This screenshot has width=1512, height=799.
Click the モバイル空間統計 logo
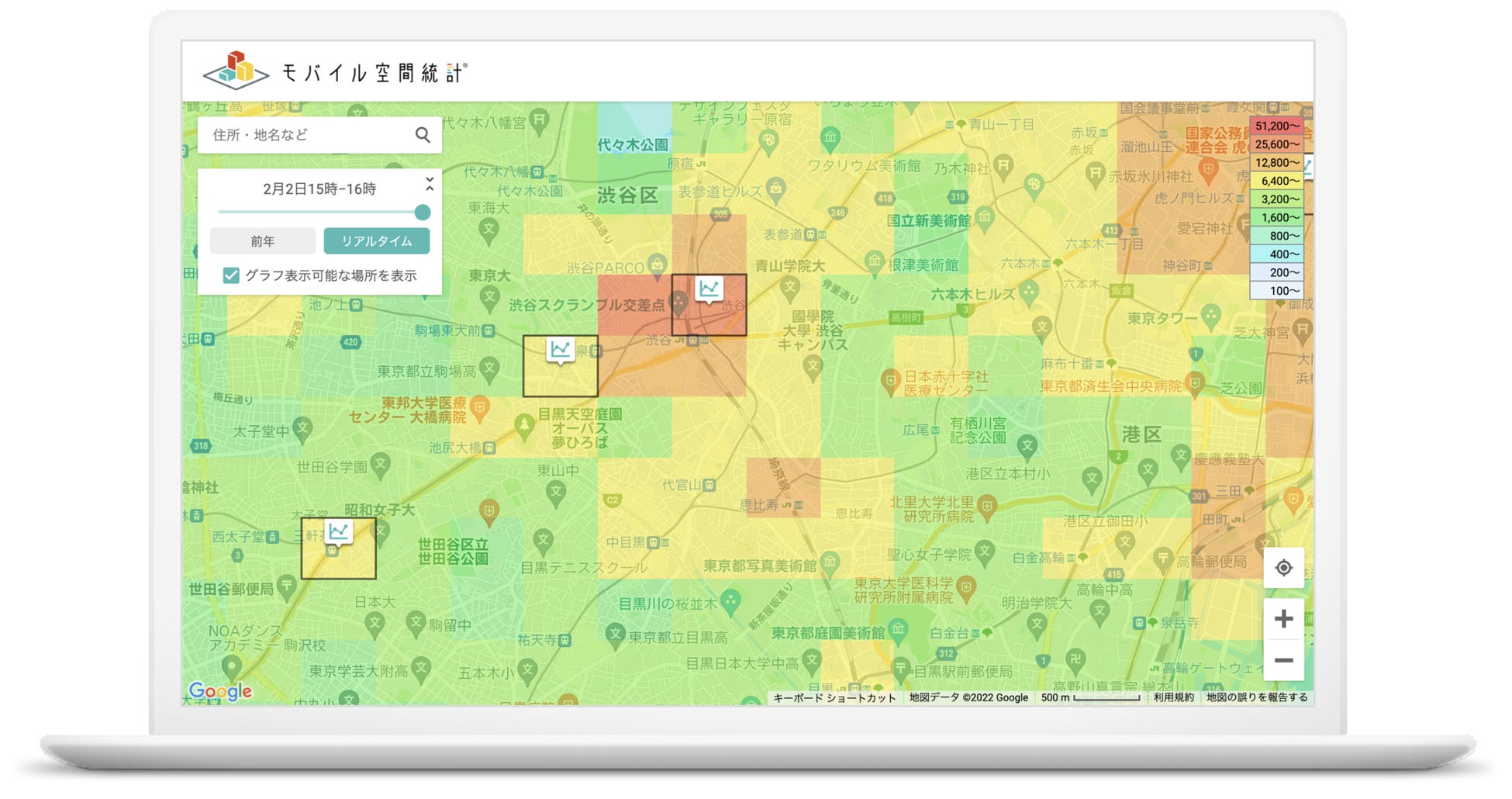point(335,71)
